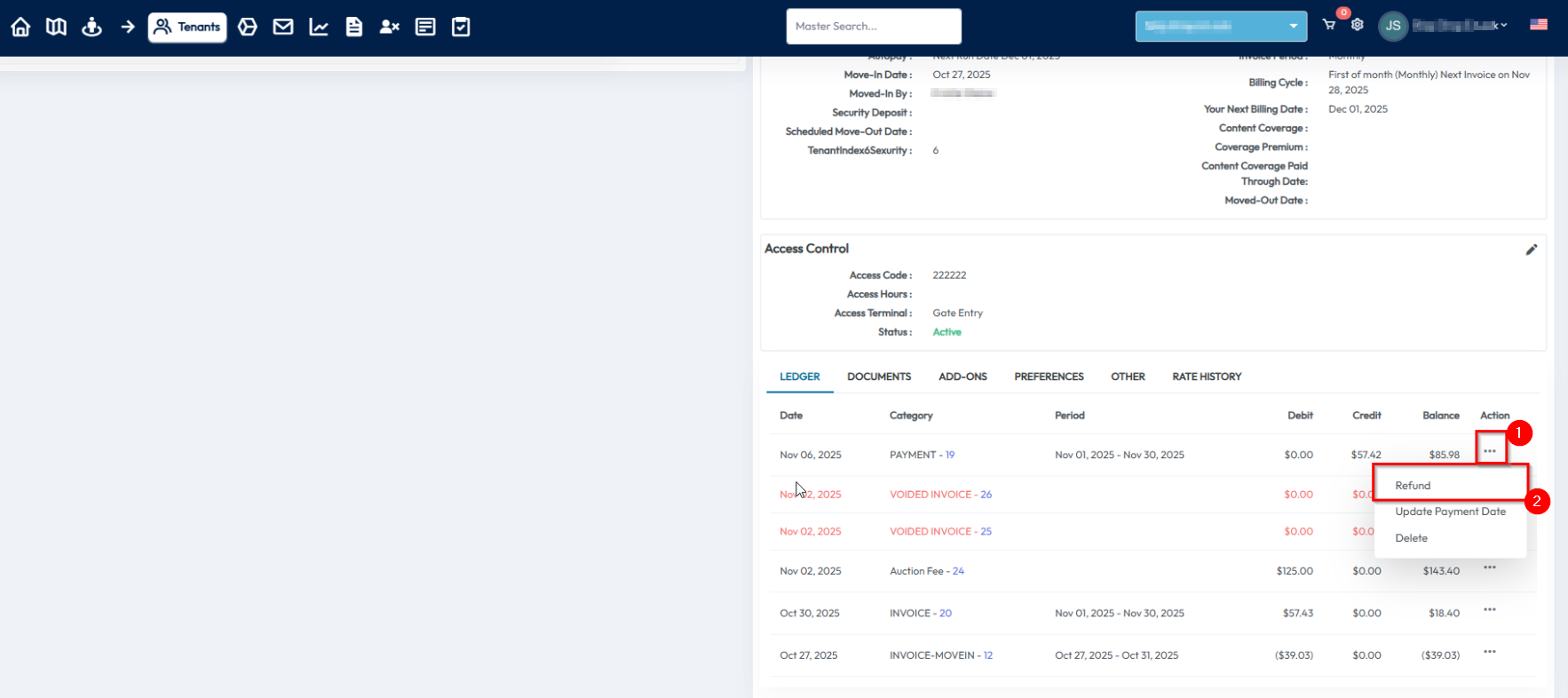Click the envelope messages icon

(283, 27)
